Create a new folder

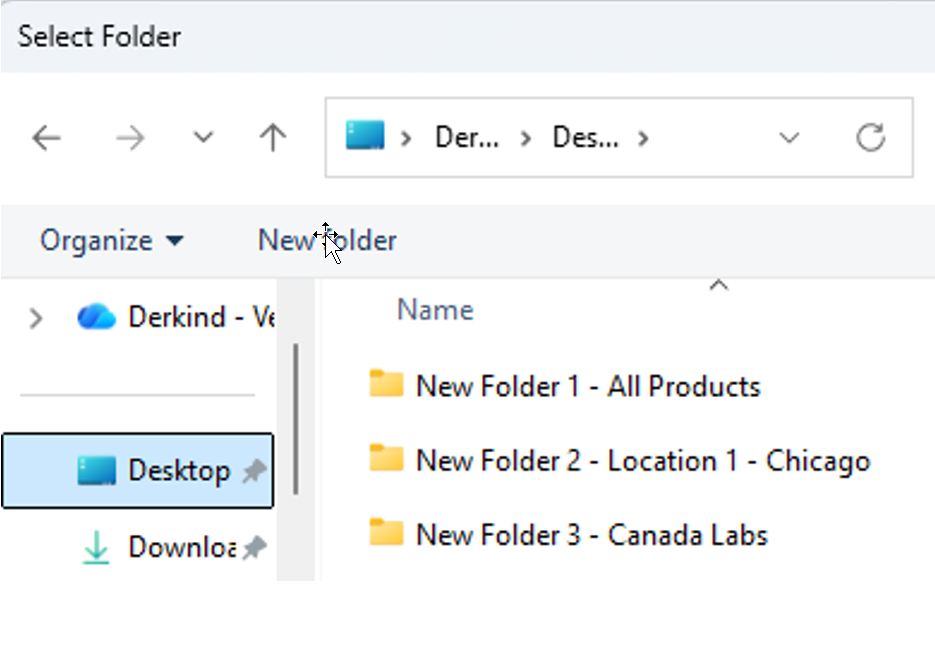(x=327, y=241)
